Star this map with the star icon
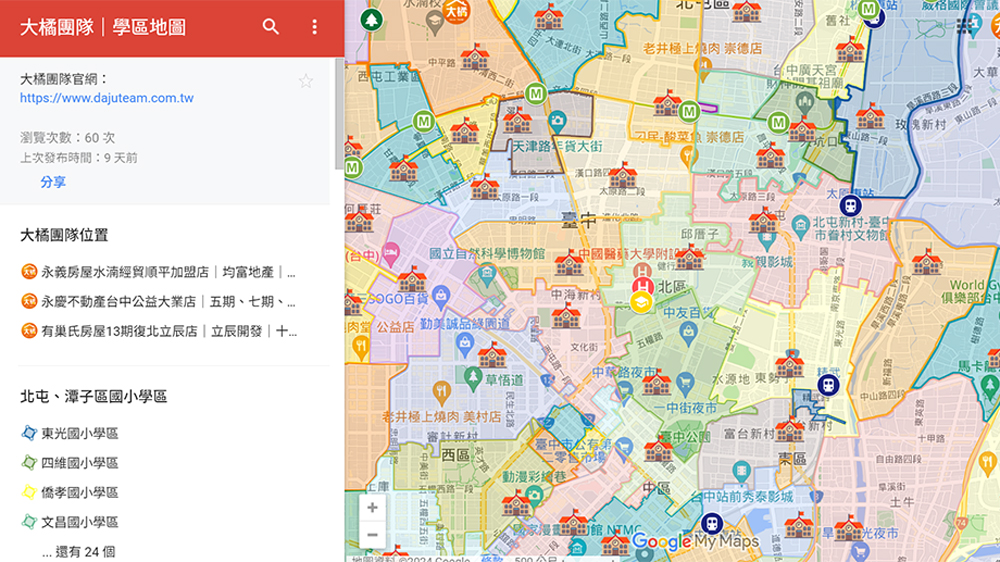The image size is (1000, 562). 306,81
